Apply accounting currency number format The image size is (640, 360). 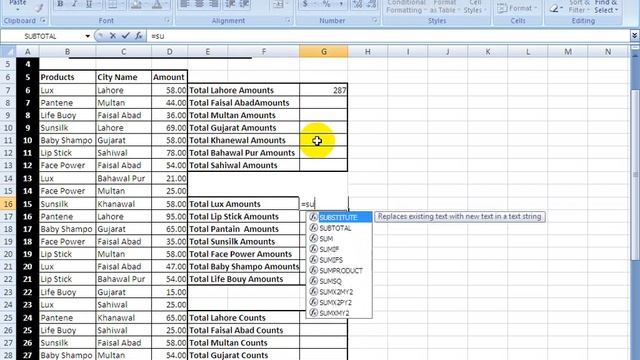(x=306, y=4)
